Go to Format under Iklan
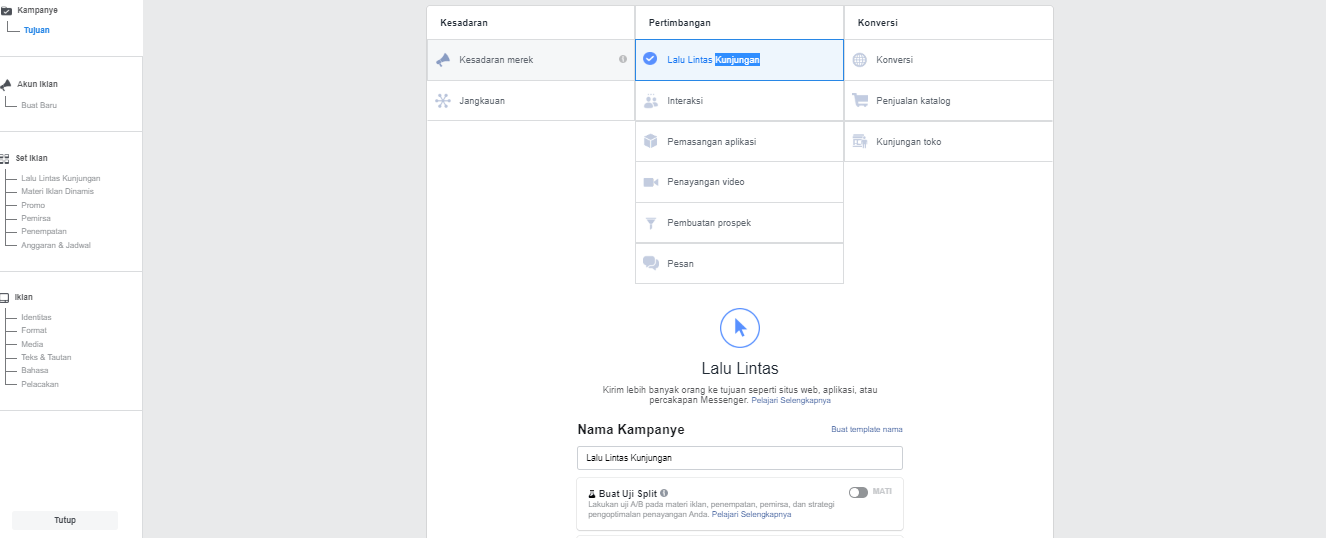This screenshot has height=538, width=1326. tap(34, 330)
